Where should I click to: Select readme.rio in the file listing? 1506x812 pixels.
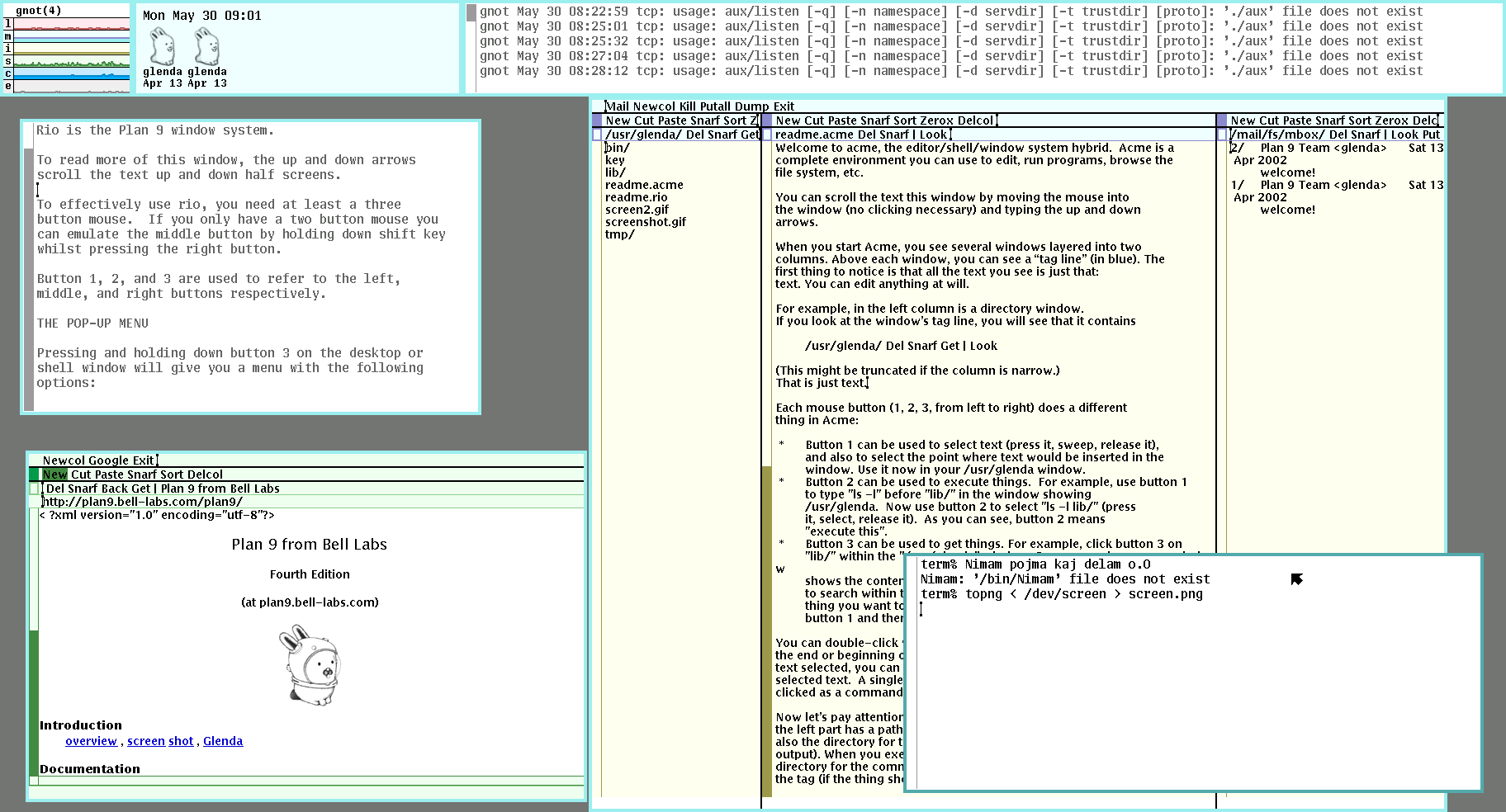click(637, 197)
